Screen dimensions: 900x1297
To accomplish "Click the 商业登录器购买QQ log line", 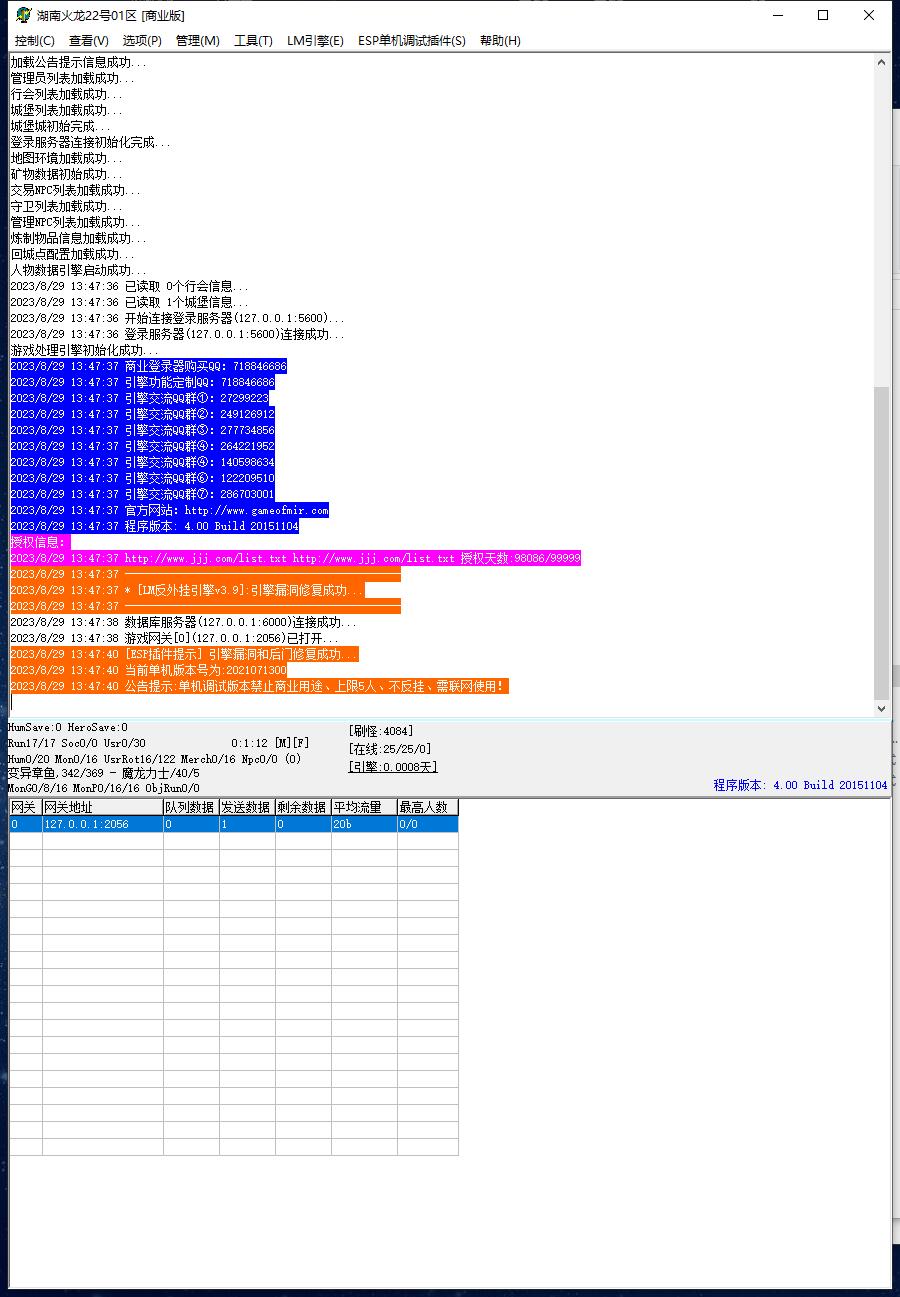I will [x=148, y=366].
